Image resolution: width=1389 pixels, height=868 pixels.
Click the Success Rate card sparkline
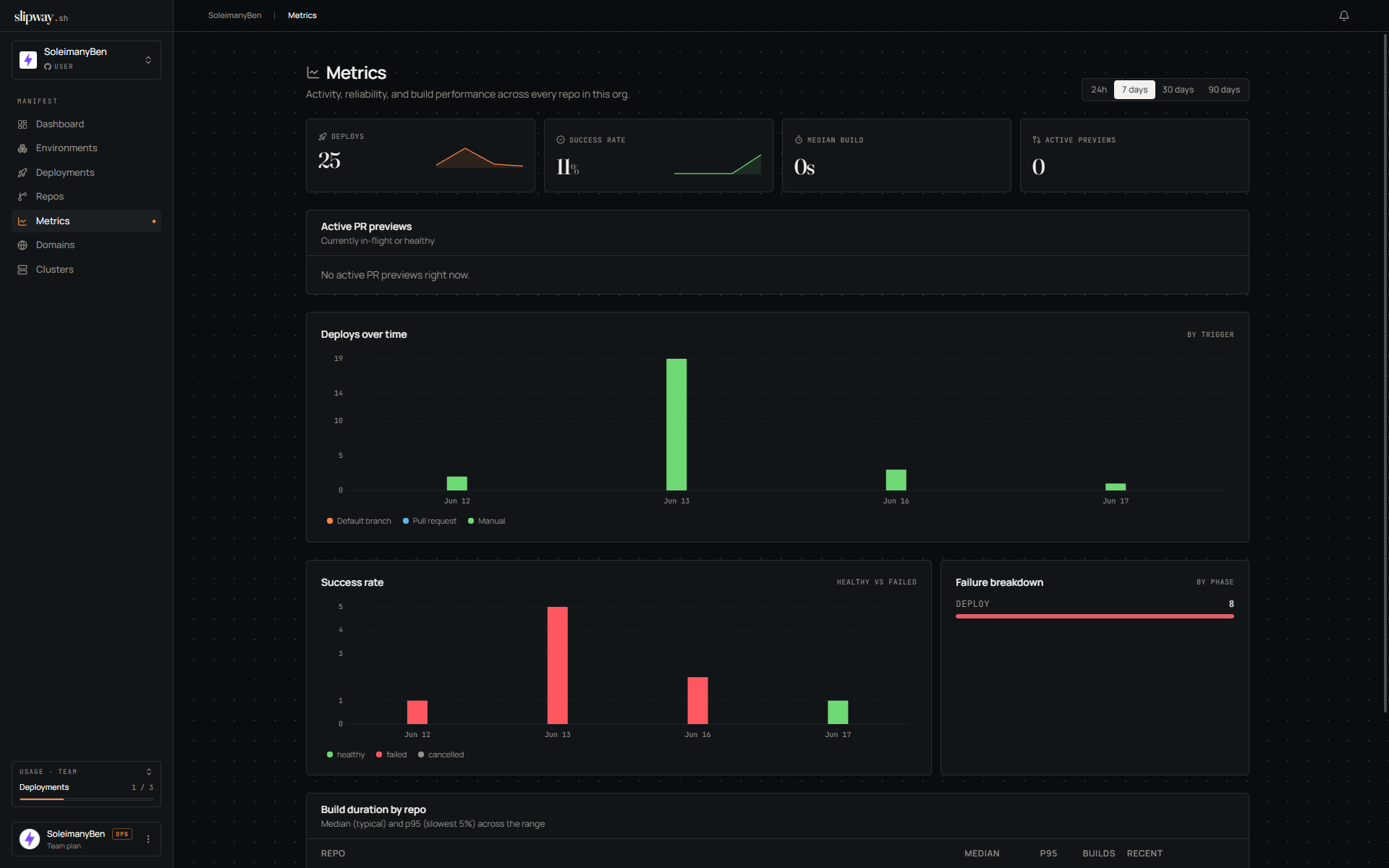click(718, 164)
